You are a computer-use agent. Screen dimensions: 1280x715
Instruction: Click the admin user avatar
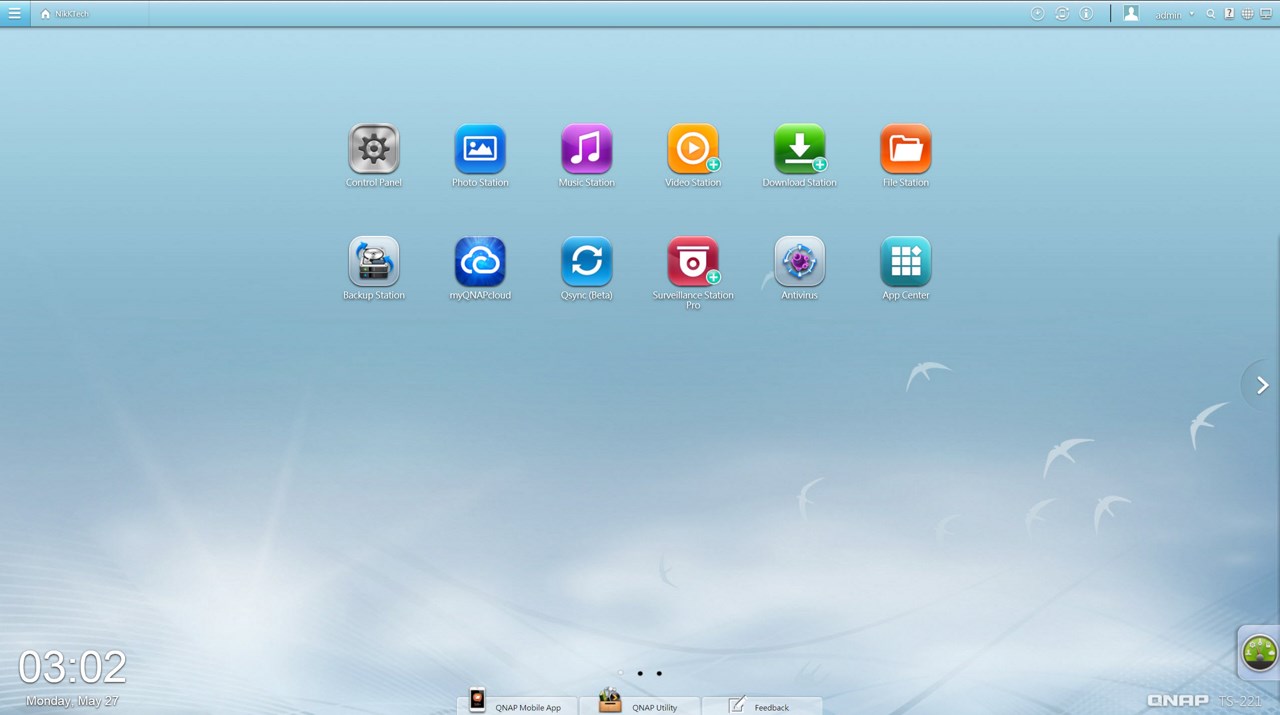(1131, 14)
